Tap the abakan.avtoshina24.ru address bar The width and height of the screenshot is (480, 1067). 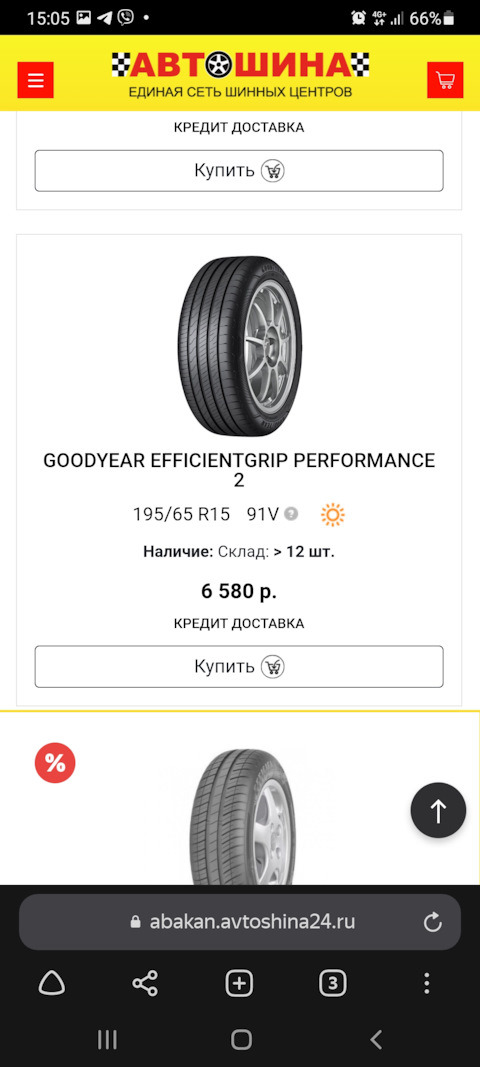pos(240,922)
